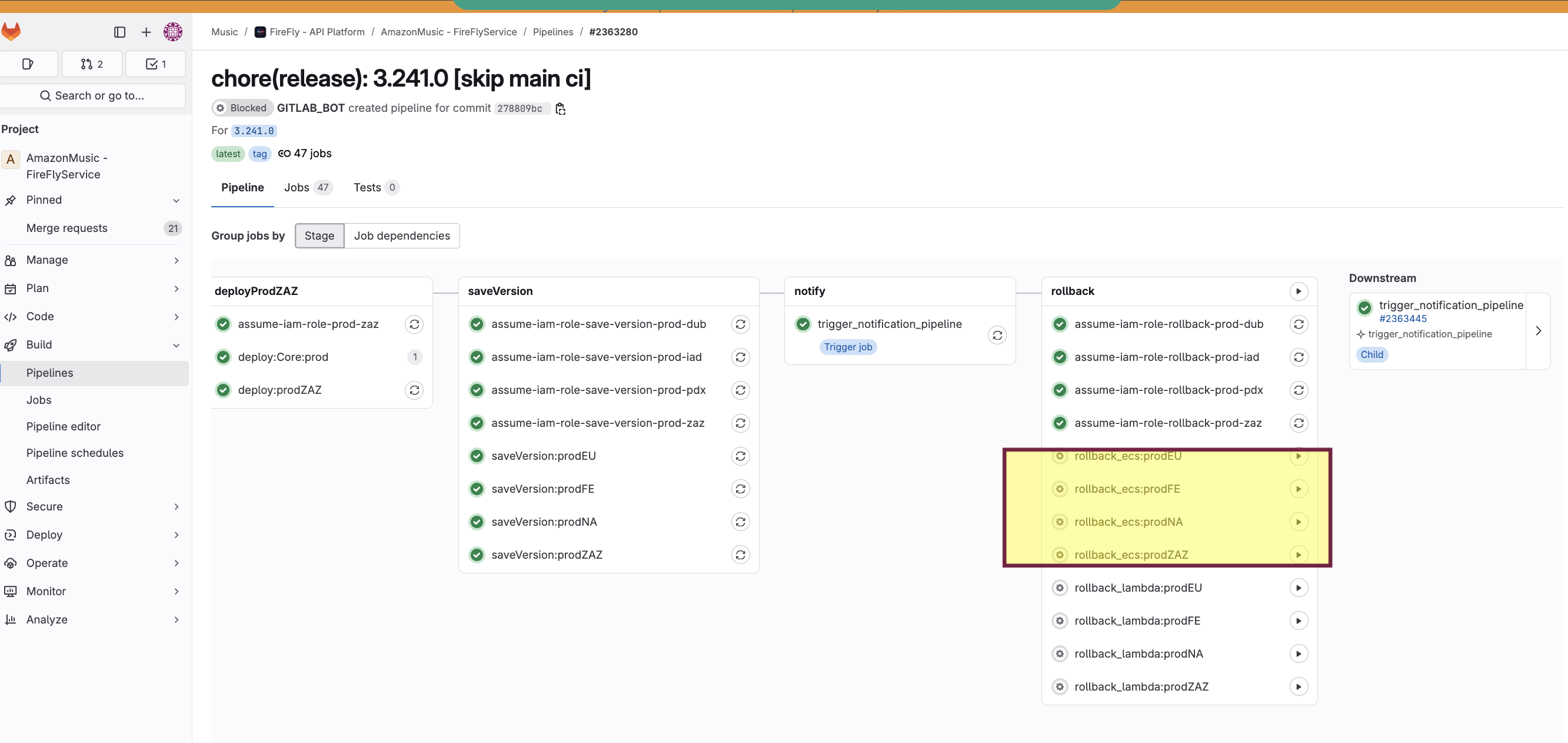Click the create new plus icon
Image resolution: width=1568 pixels, height=743 pixels.
coord(146,32)
